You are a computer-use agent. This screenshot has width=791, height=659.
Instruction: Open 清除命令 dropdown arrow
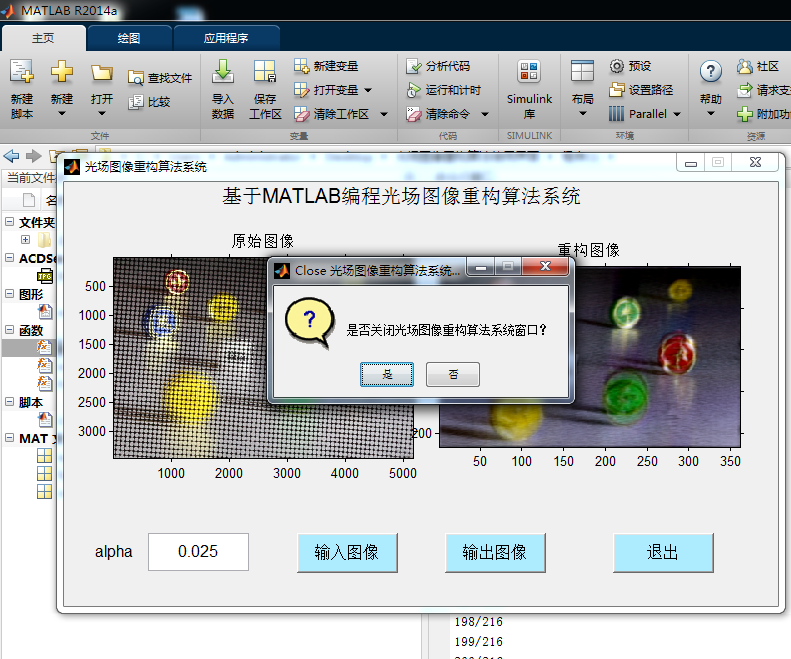tap(485, 115)
